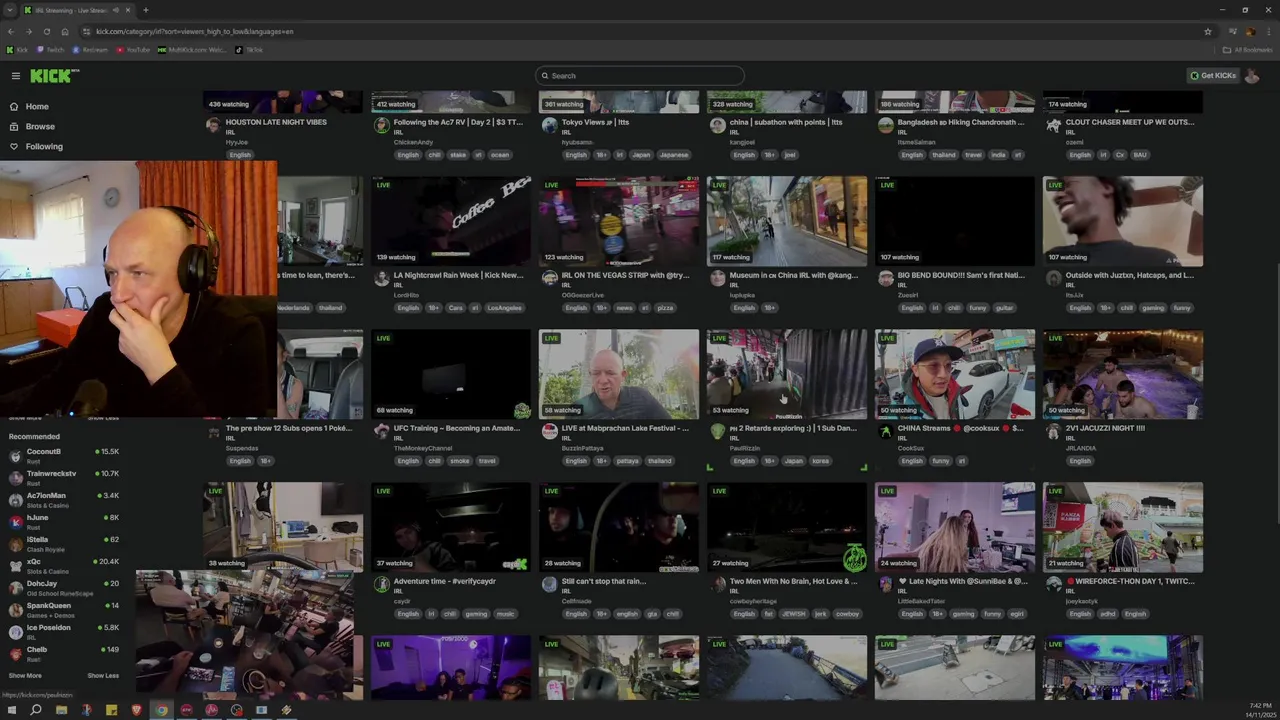Go to Home in sidebar

point(37,106)
